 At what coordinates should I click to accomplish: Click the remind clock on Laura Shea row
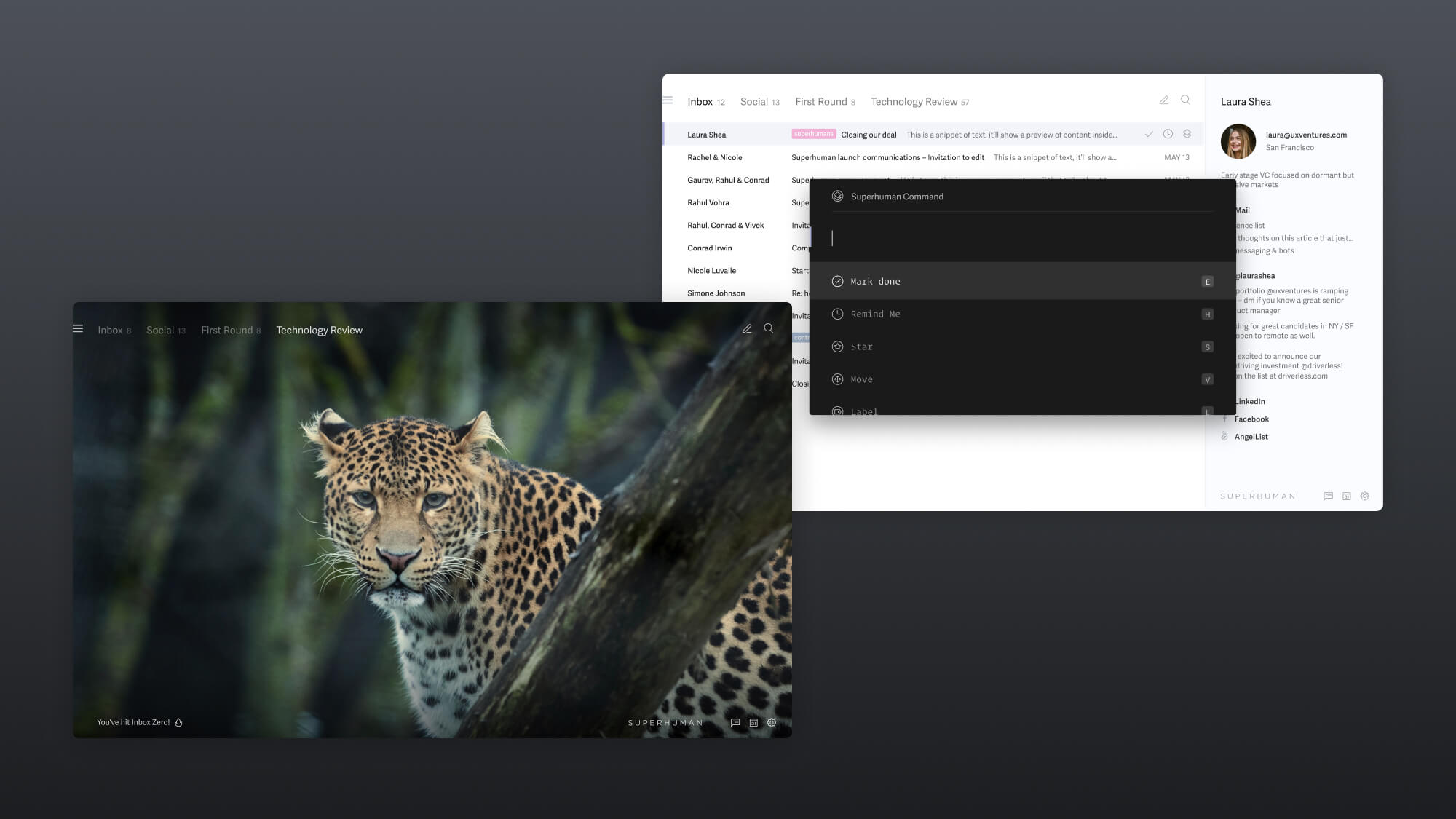(x=1168, y=135)
